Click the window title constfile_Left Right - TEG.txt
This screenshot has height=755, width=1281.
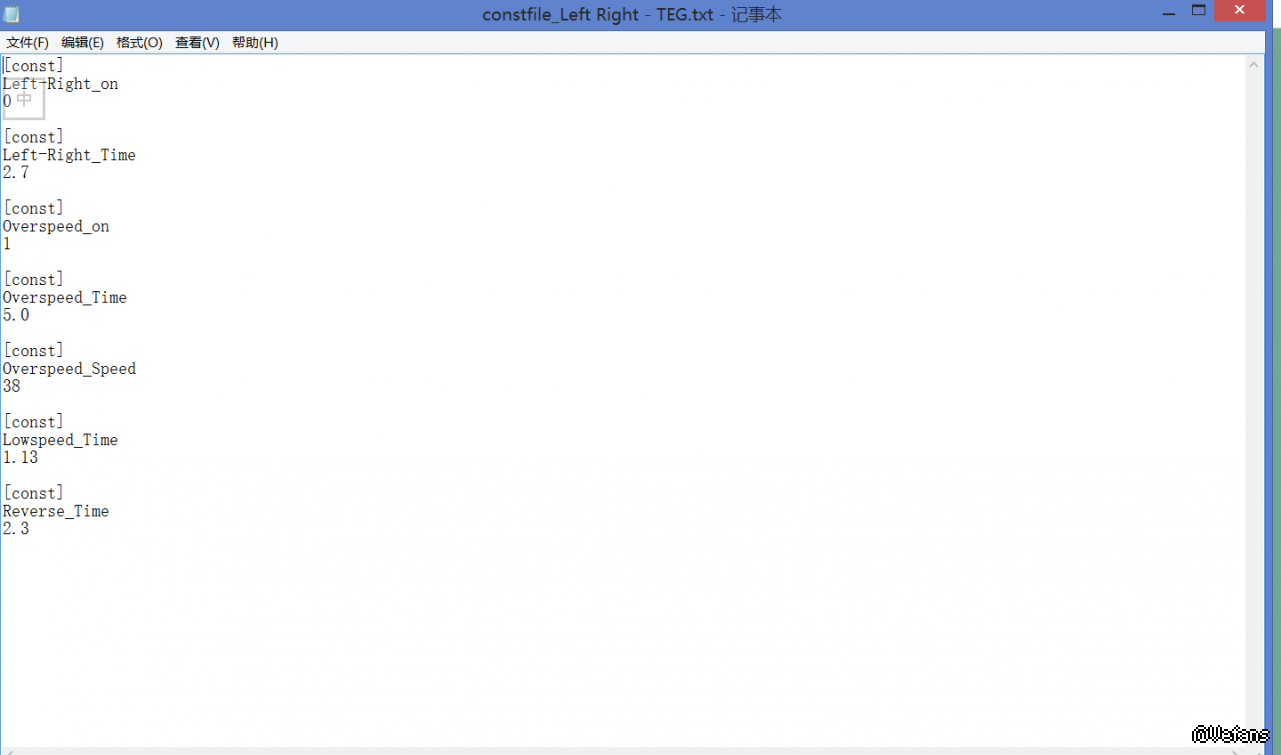[632, 14]
